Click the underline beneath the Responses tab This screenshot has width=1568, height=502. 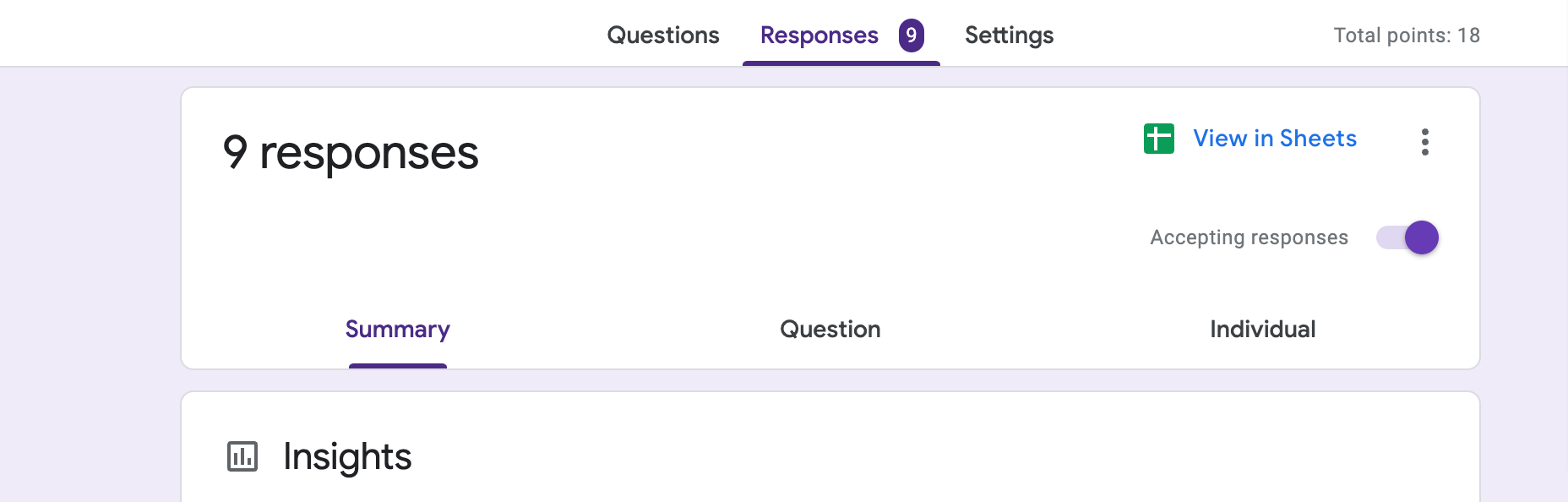pos(841,63)
